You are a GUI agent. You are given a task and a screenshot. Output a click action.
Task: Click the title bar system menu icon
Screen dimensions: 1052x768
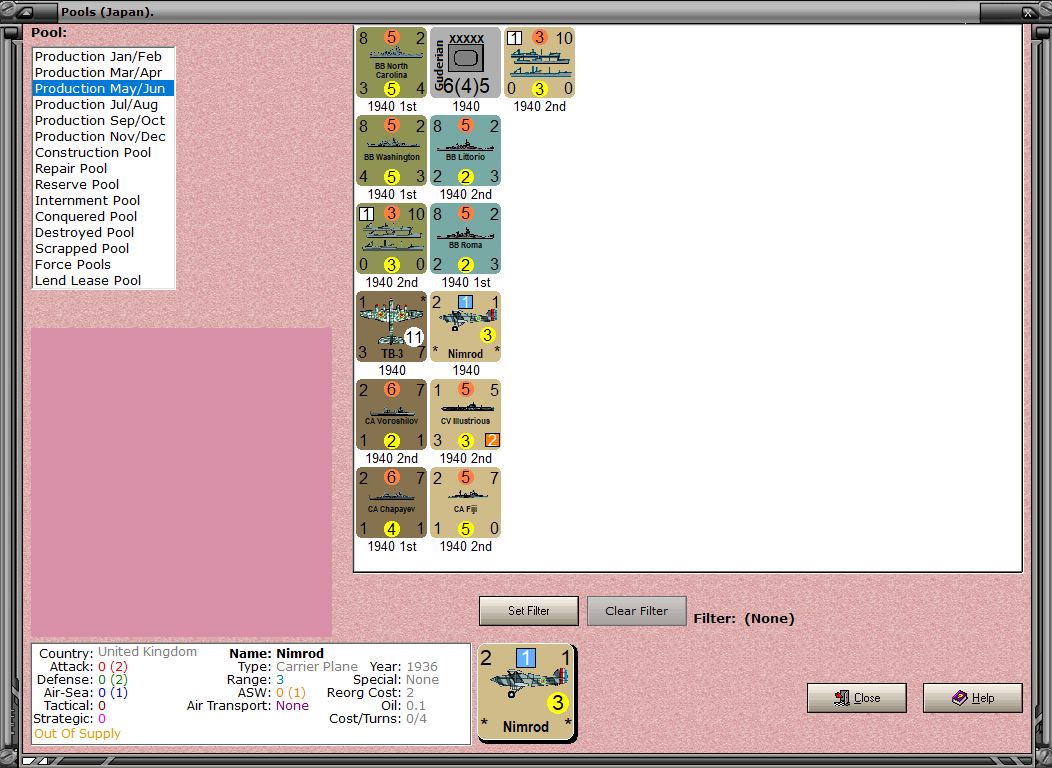[x=27, y=12]
